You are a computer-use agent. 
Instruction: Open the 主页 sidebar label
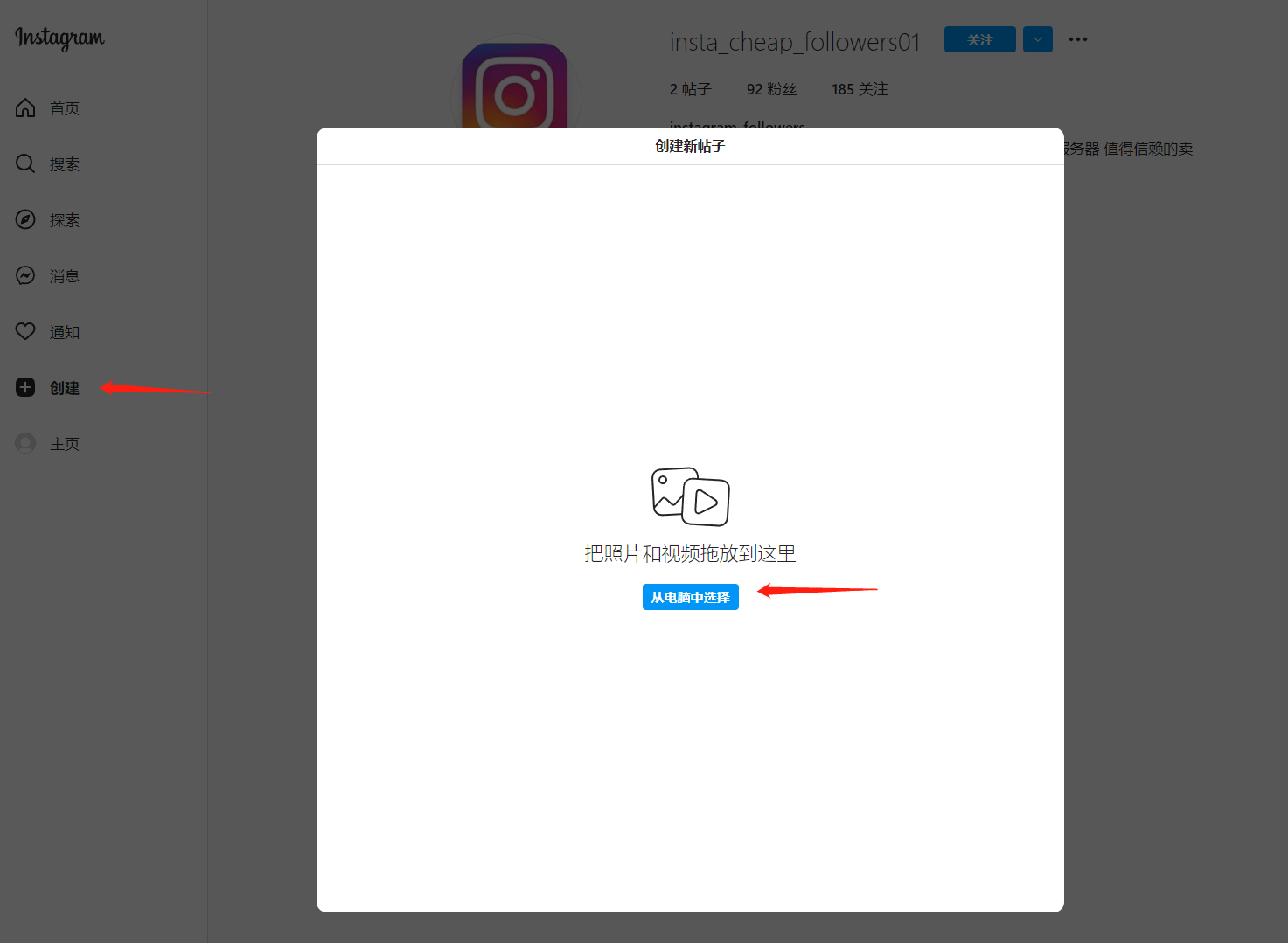click(65, 444)
